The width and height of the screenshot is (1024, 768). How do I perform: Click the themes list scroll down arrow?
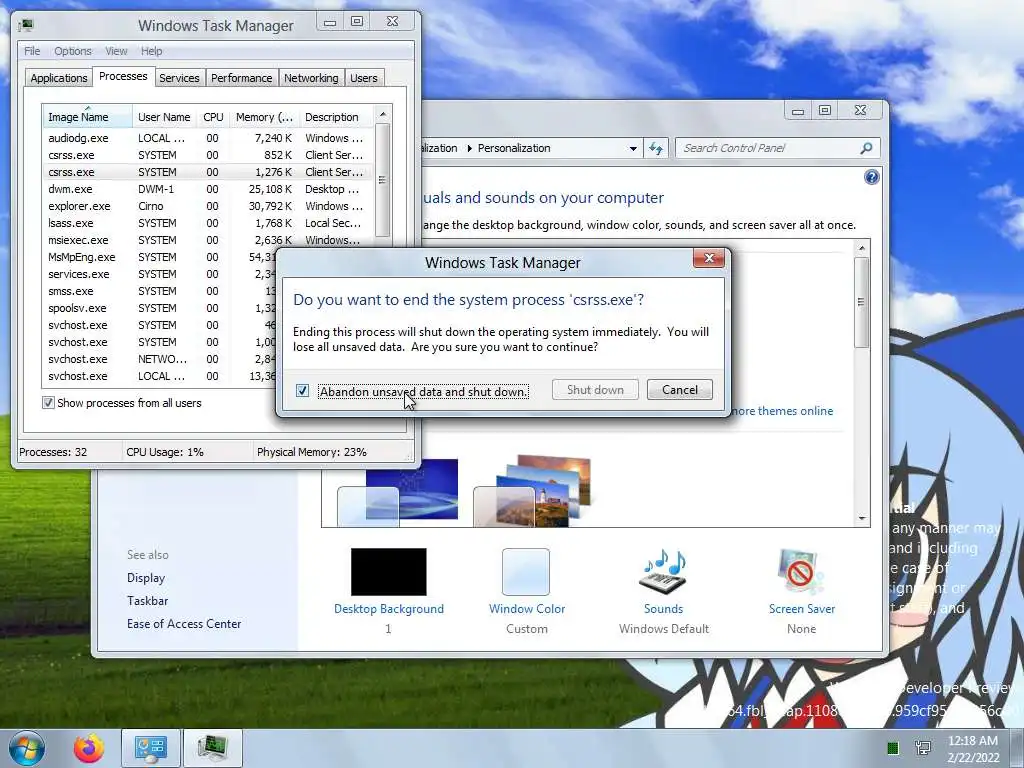pyautogui.click(x=861, y=519)
